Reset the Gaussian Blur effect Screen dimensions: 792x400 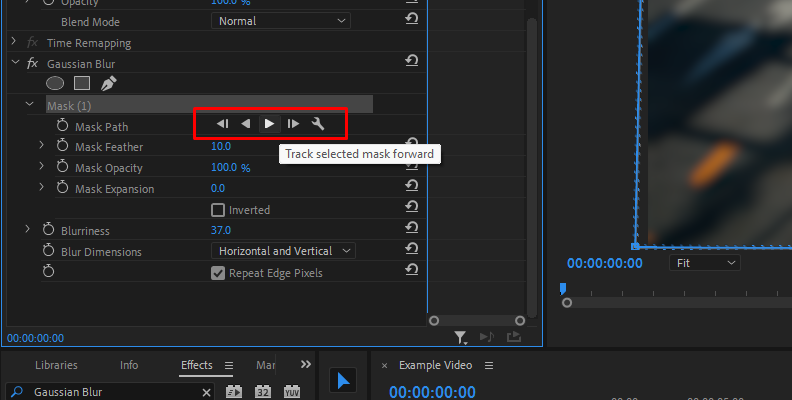412,61
